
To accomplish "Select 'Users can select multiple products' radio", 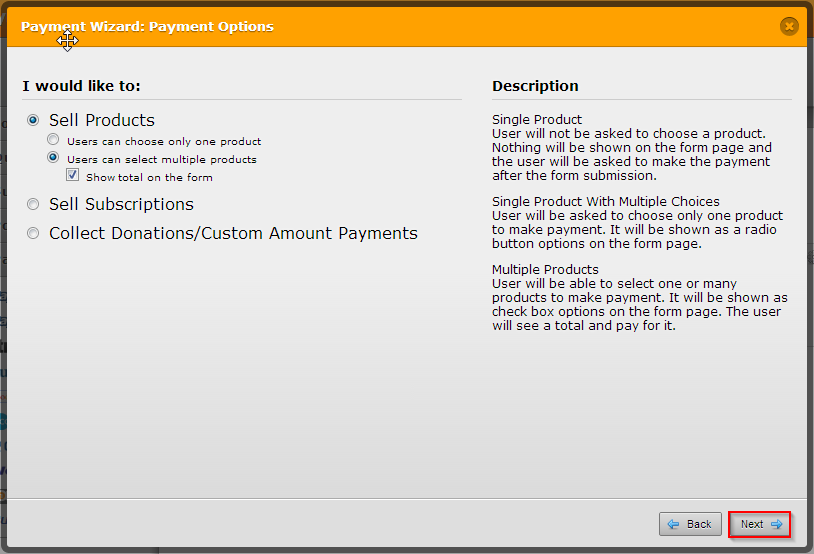I will [x=53, y=158].
